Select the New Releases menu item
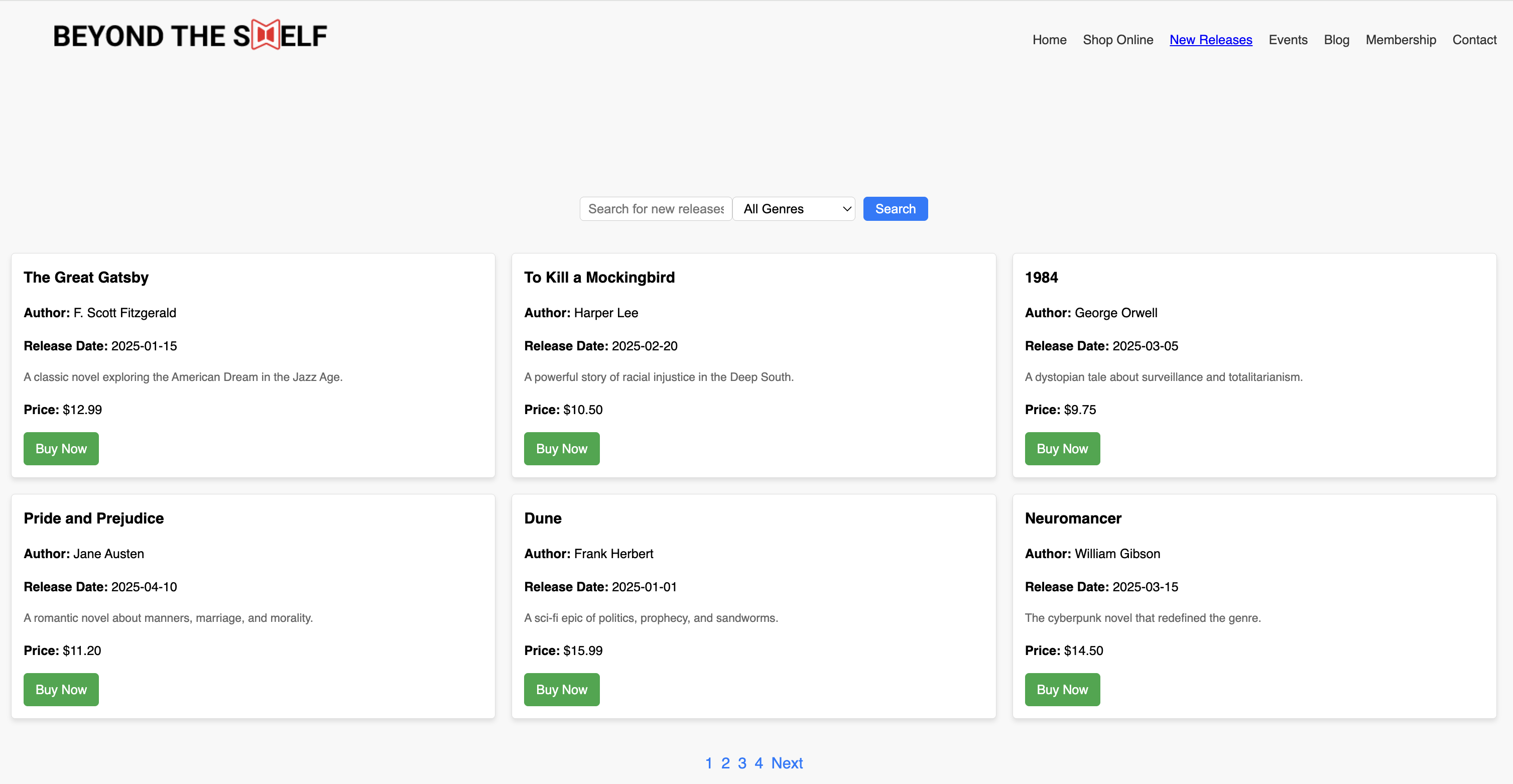The height and width of the screenshot is (784, 1513). click(1210, 40)
